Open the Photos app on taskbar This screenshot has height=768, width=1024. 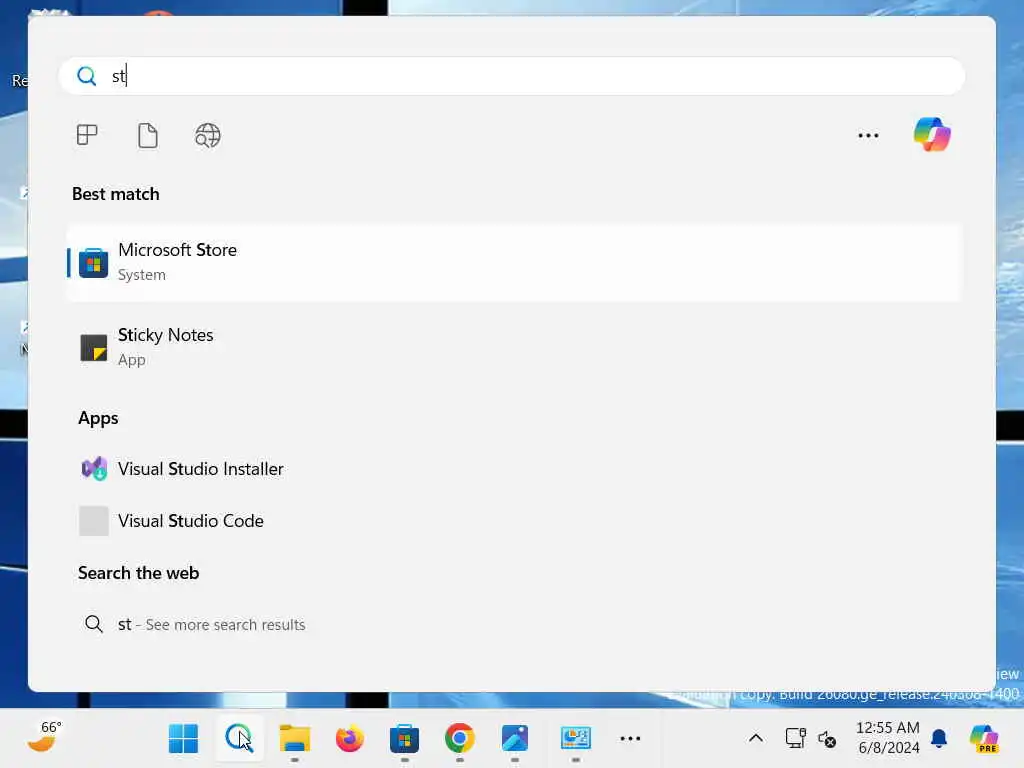coord(515,739)
